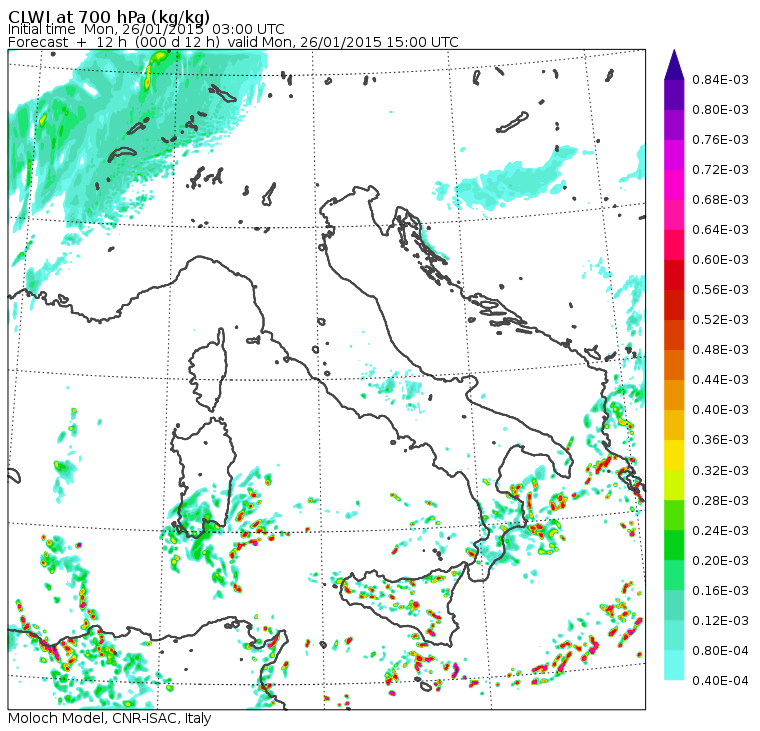Click the 0.28E-03 colorbar label
760x731 pixels.
click(720, 501)
